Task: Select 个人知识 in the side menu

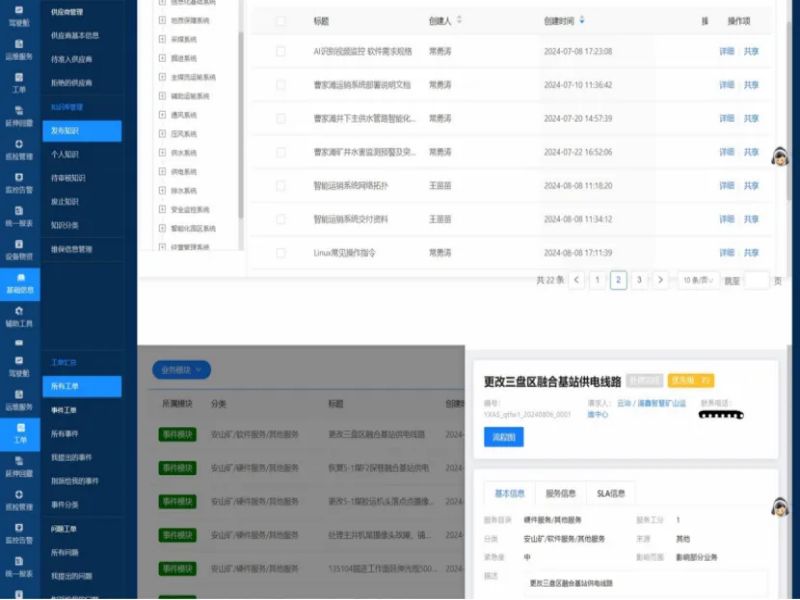Action: [x=66, y=155]
